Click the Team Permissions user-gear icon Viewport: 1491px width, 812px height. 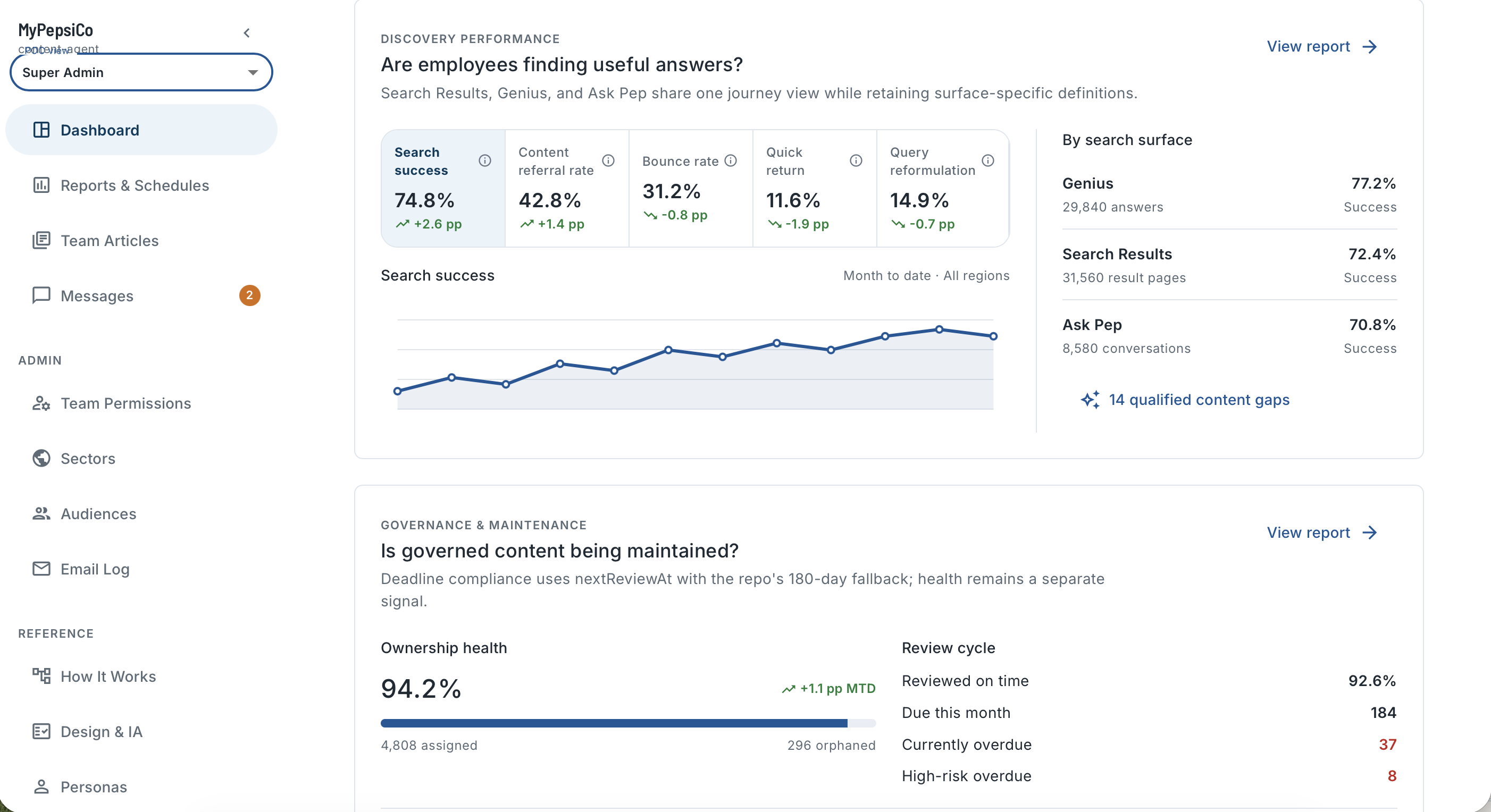point(41,403)
